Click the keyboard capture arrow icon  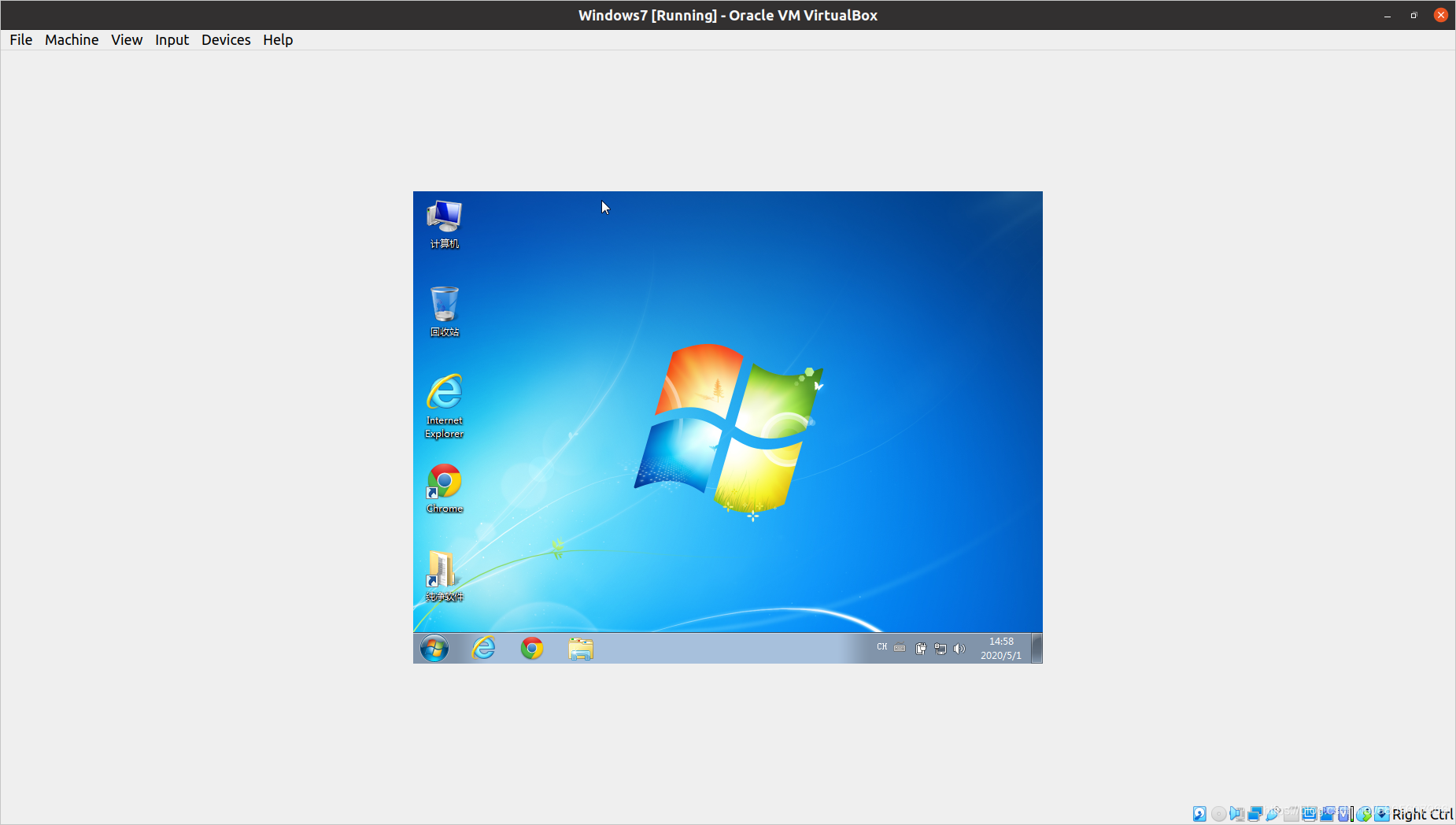coord(1382,814)
